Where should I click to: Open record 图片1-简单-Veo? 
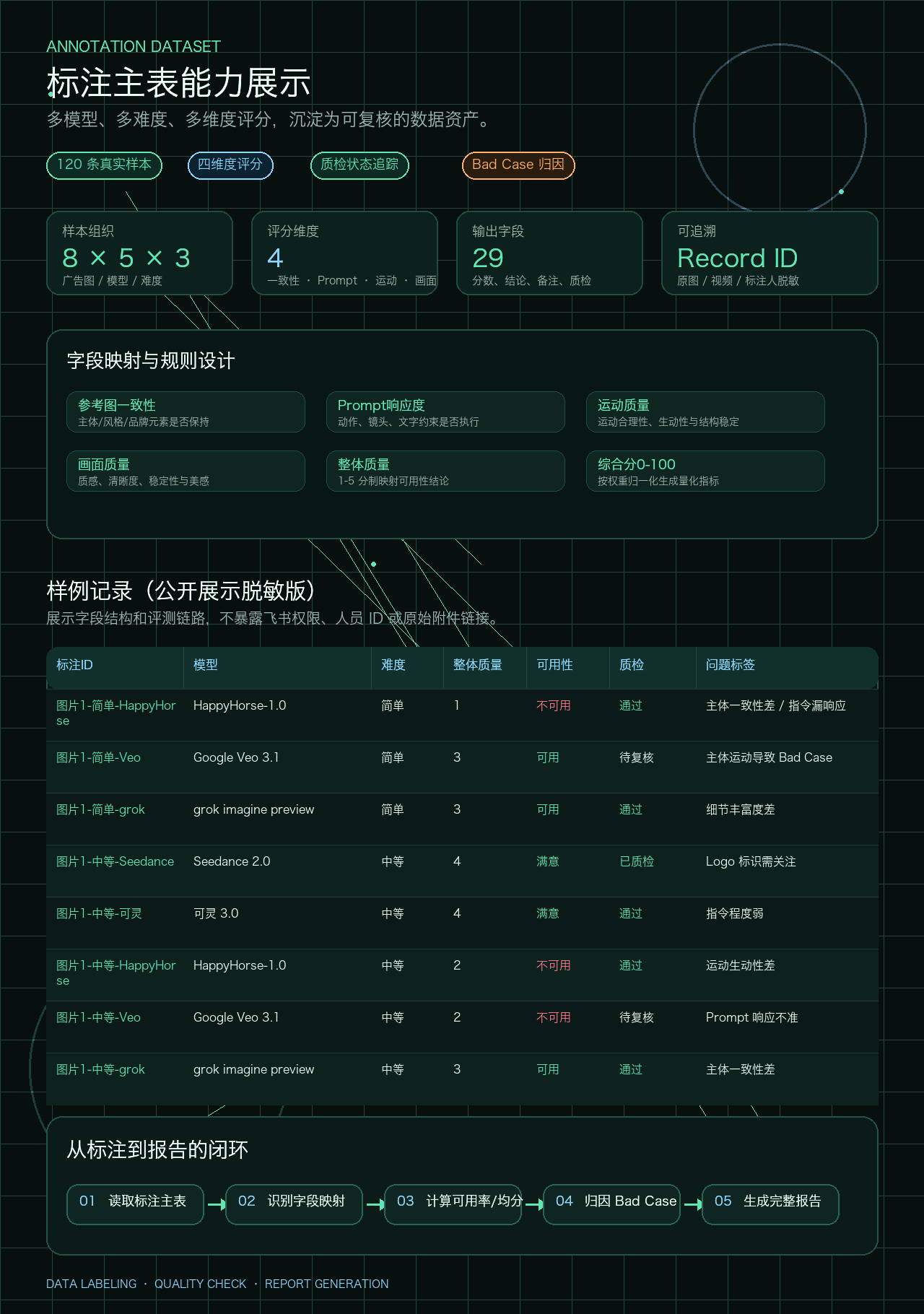click(x=98, y=757)
